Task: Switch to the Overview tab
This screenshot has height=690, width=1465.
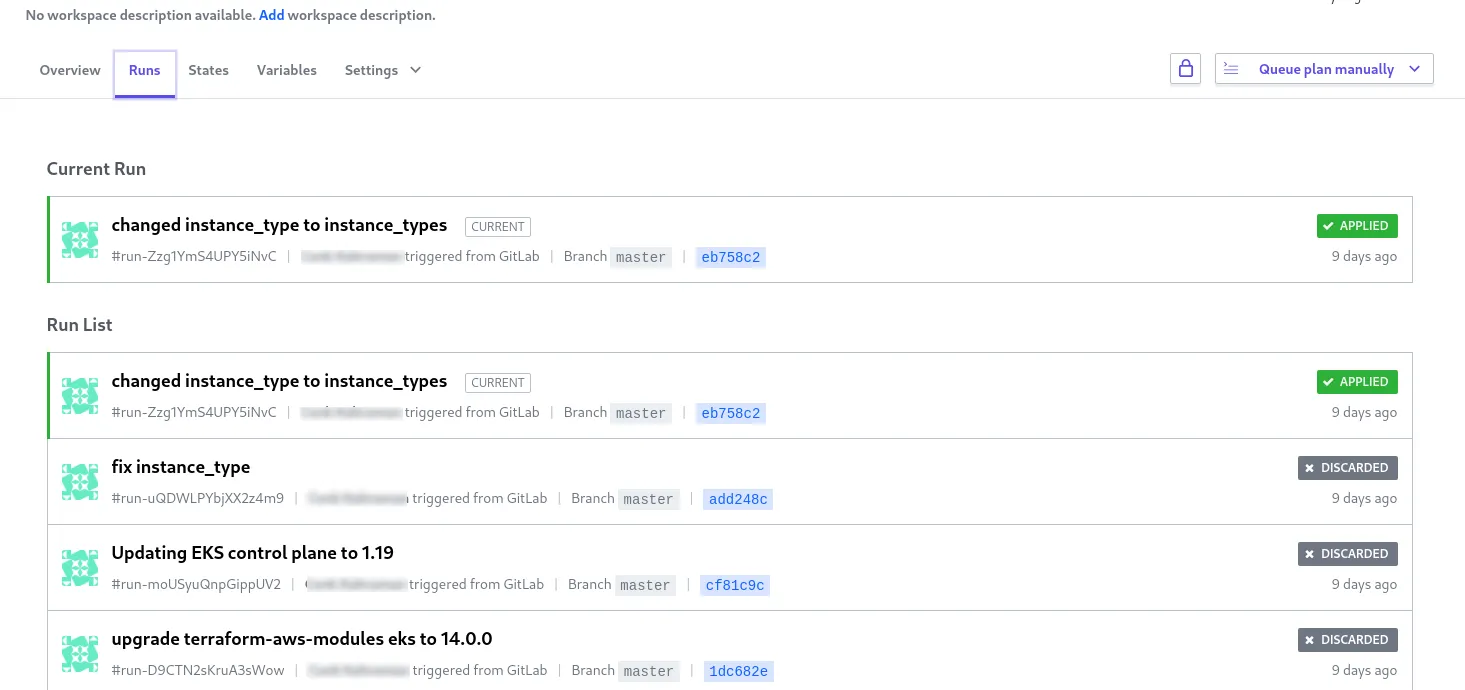Action: [x=70, y=70]
